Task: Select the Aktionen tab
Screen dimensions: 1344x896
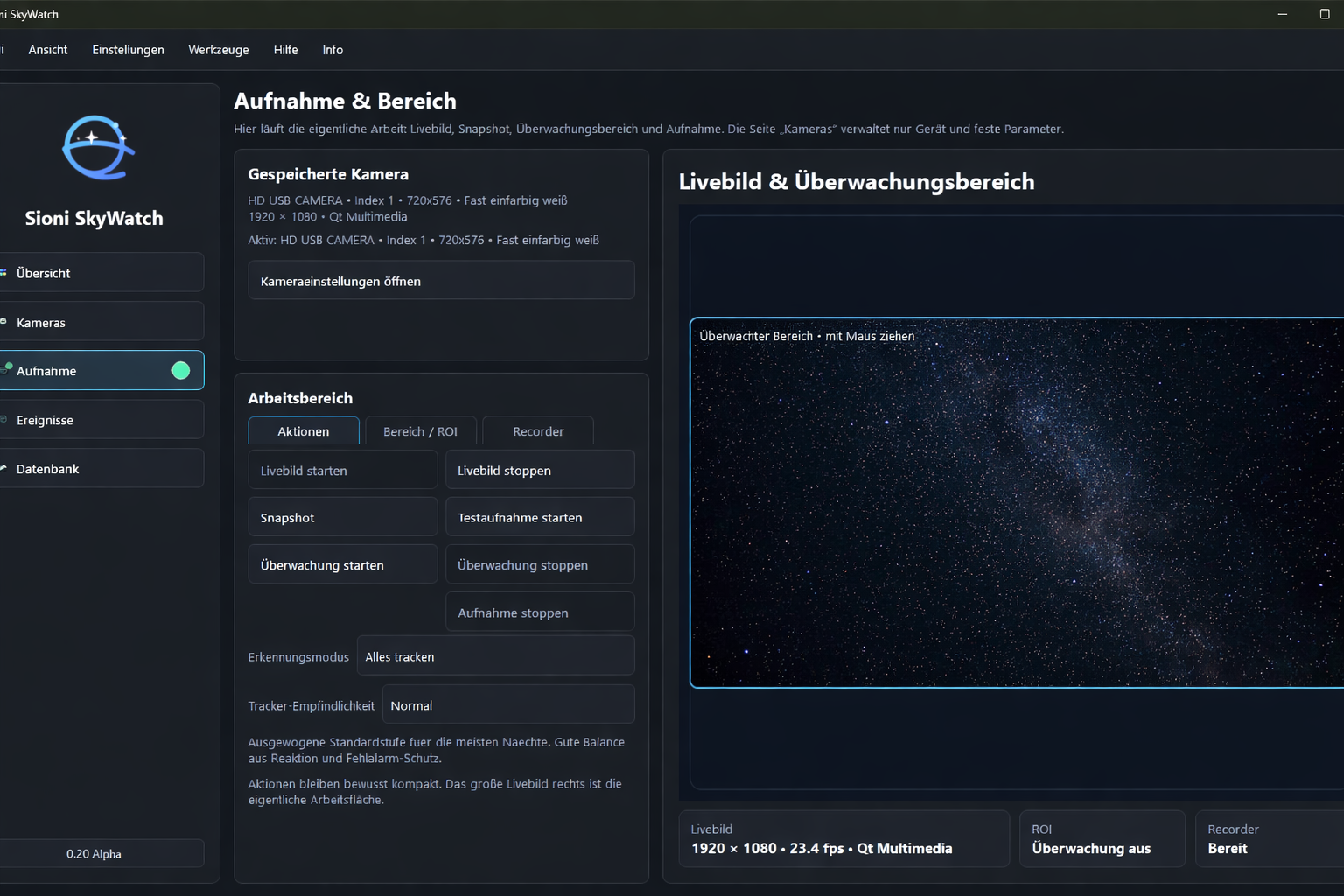Action: (304, 431)
